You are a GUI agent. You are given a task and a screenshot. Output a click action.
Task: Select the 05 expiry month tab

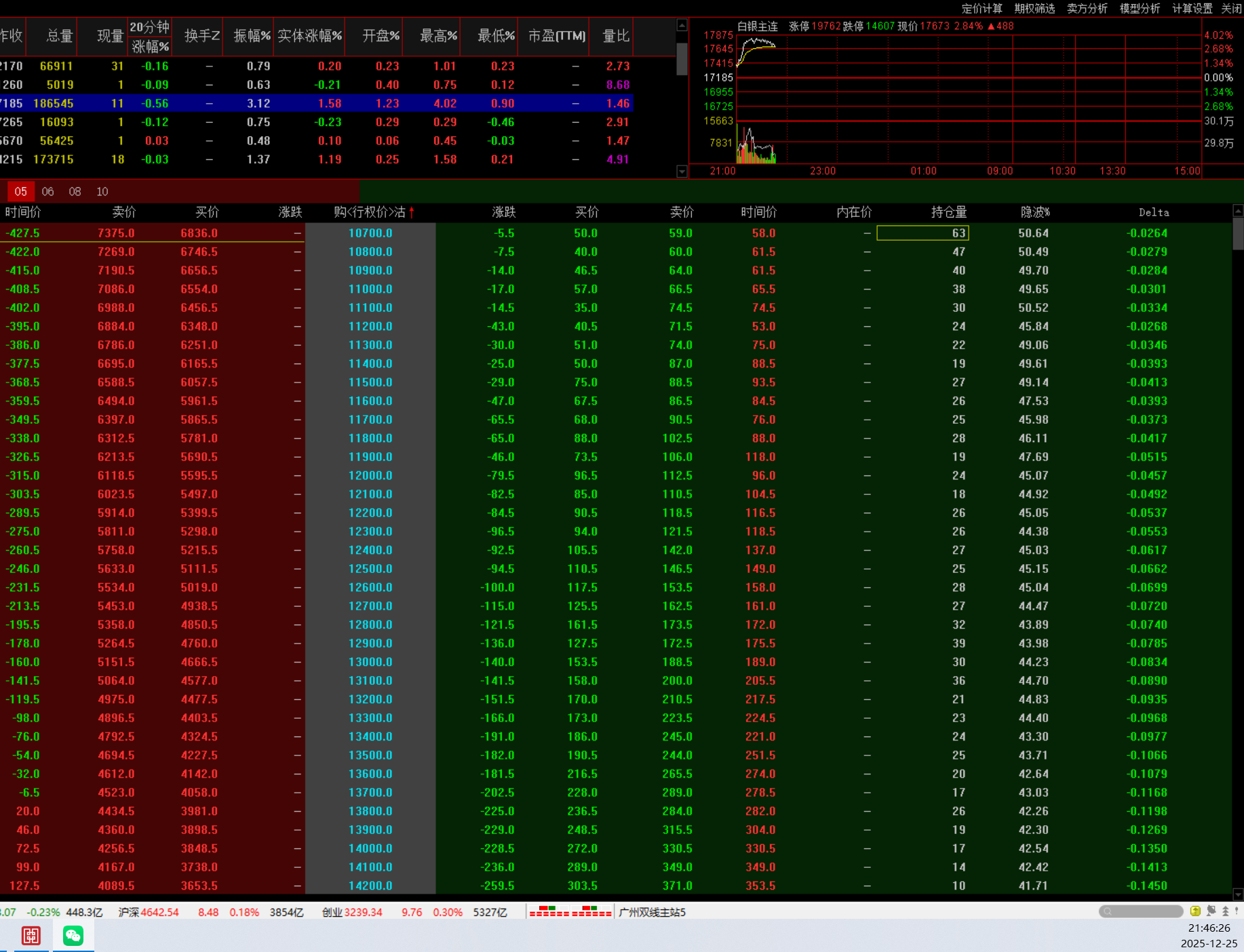pos(21,192)
